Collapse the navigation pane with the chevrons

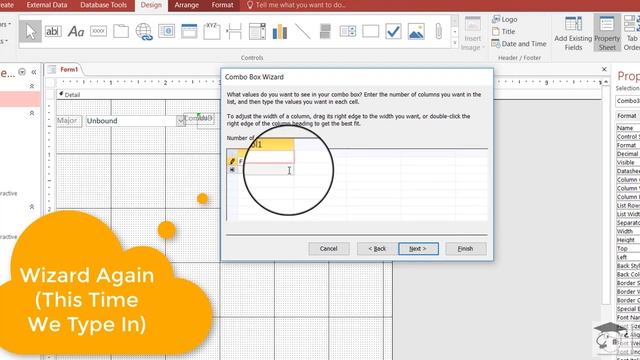coord(34,72)
